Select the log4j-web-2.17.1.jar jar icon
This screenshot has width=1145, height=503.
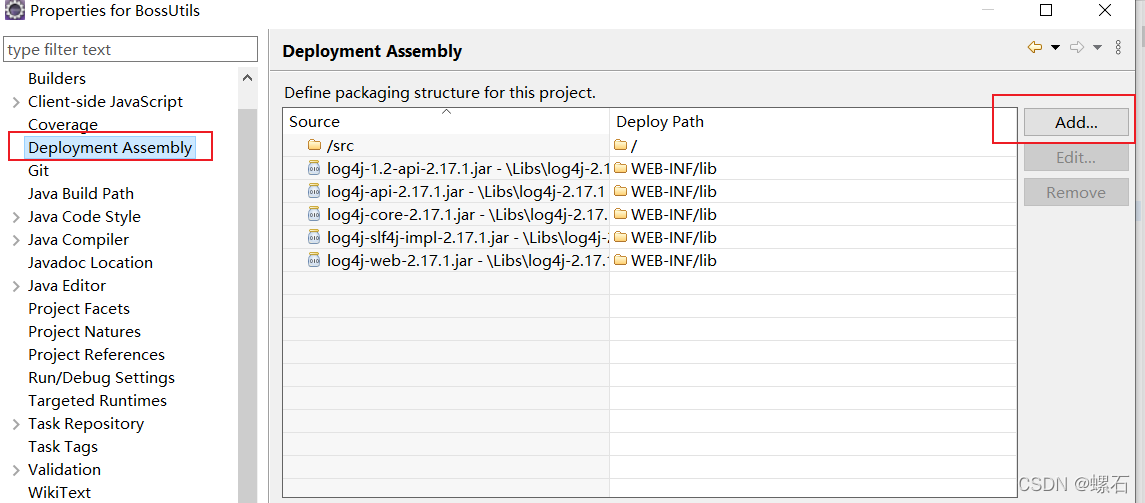pos(314,260)
